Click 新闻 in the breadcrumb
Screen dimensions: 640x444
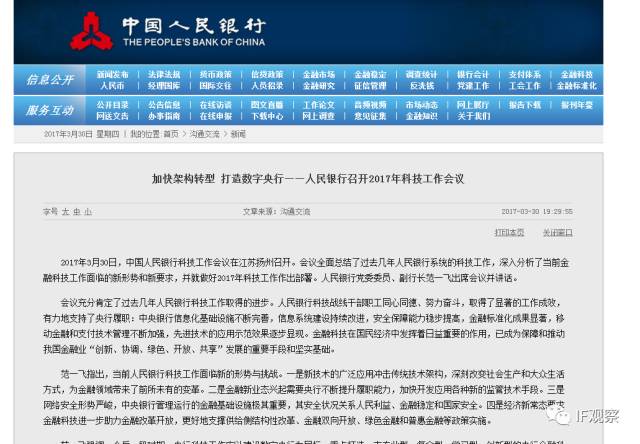tap(238, 134)
